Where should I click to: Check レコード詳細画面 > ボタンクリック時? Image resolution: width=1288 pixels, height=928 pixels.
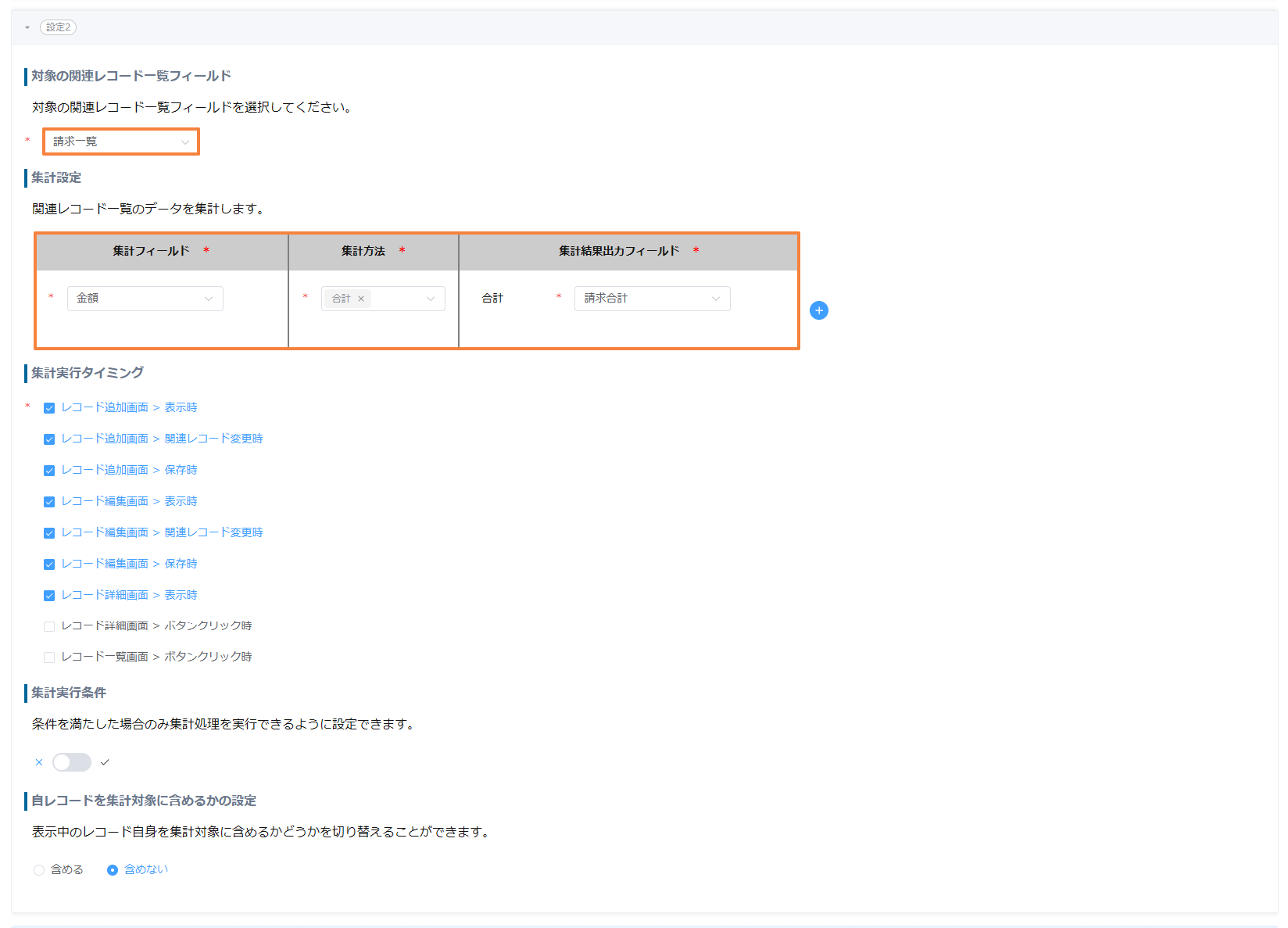(x=49, y=626)
